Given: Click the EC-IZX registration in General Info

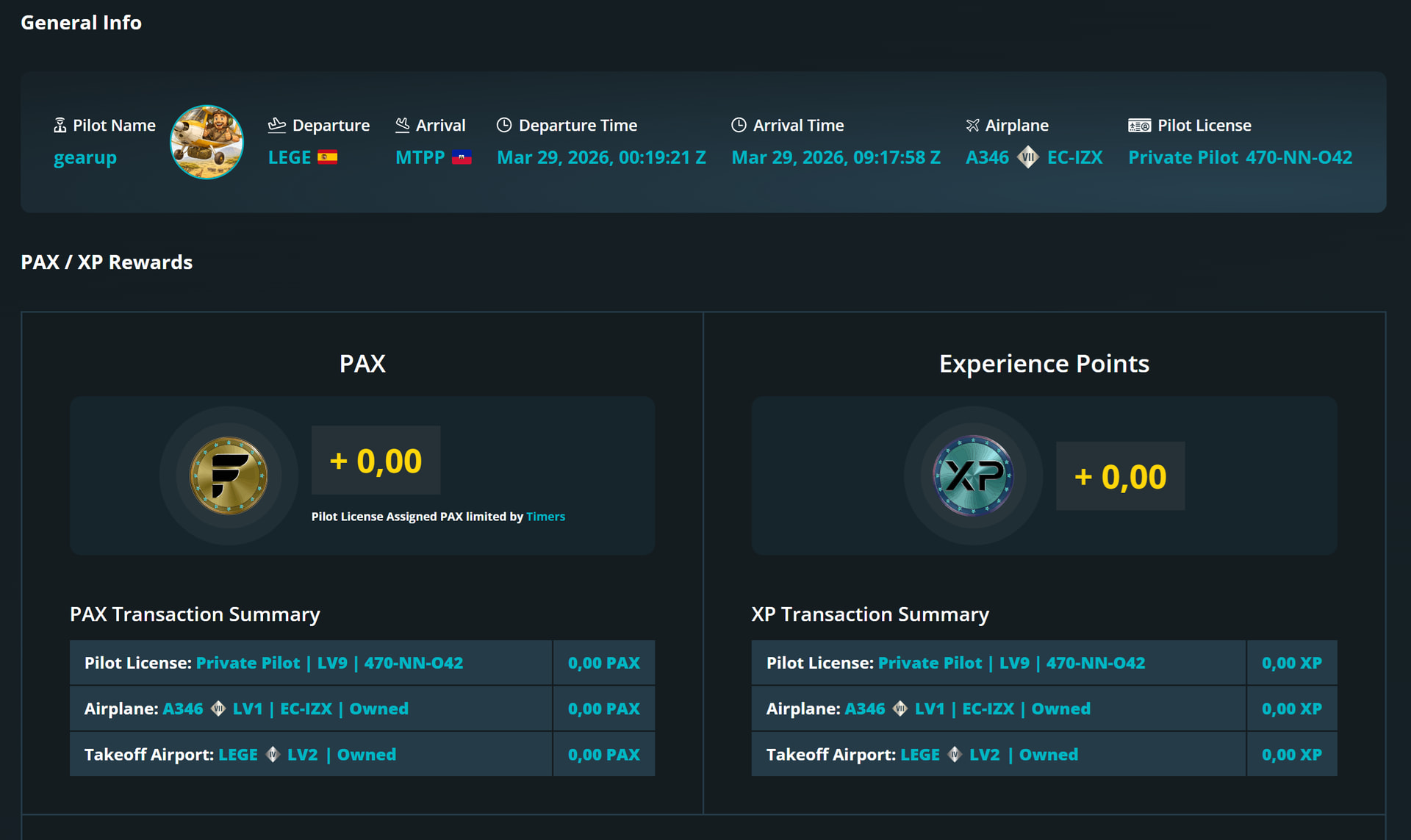Looking at the screenshot, I should [x=1074, y=157].
